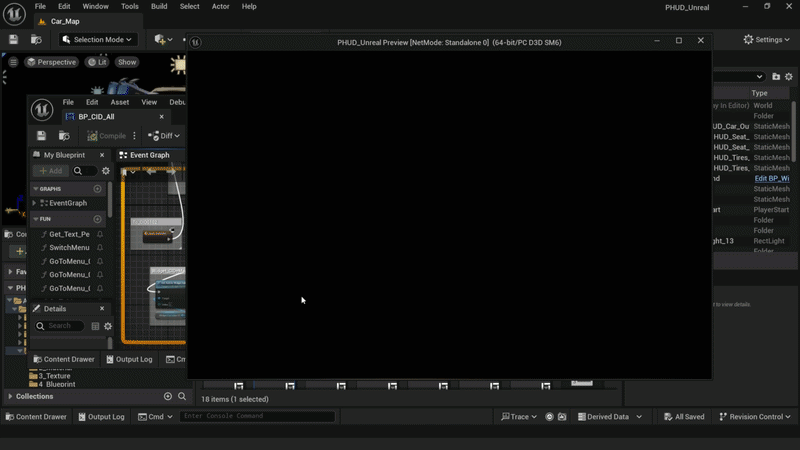Screen dimensions: 800x450
Task: Click the Compile button in Blueprint editor
Action: (106, 136)
